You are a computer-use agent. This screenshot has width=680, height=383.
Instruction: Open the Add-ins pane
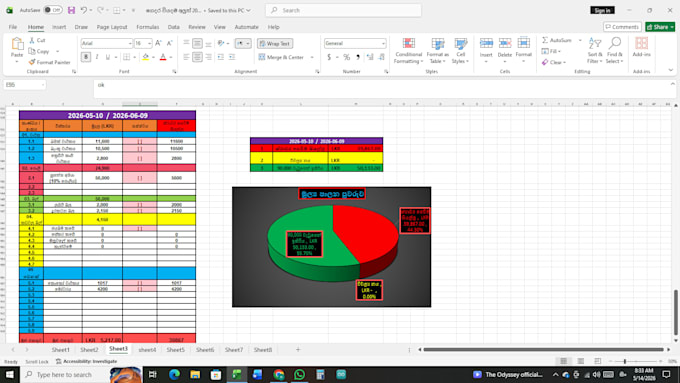[x=641, y=47]
